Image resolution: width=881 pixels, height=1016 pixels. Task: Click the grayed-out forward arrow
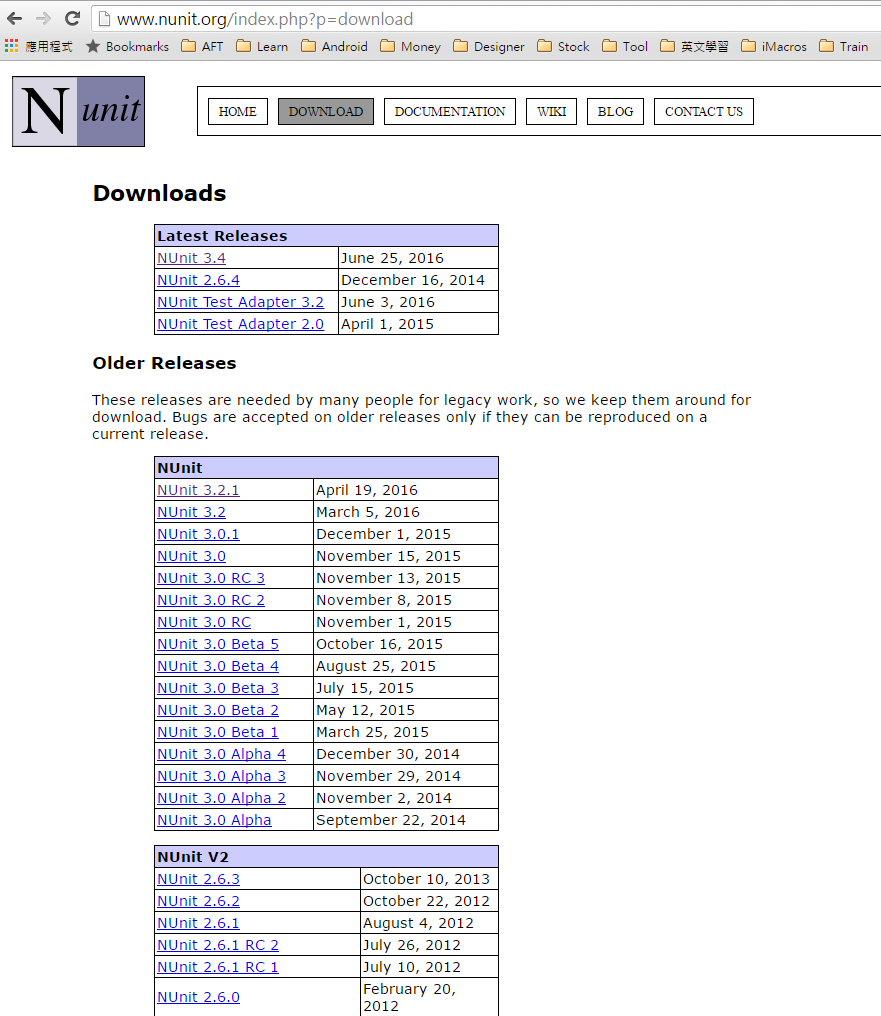[x=42, y=18]
